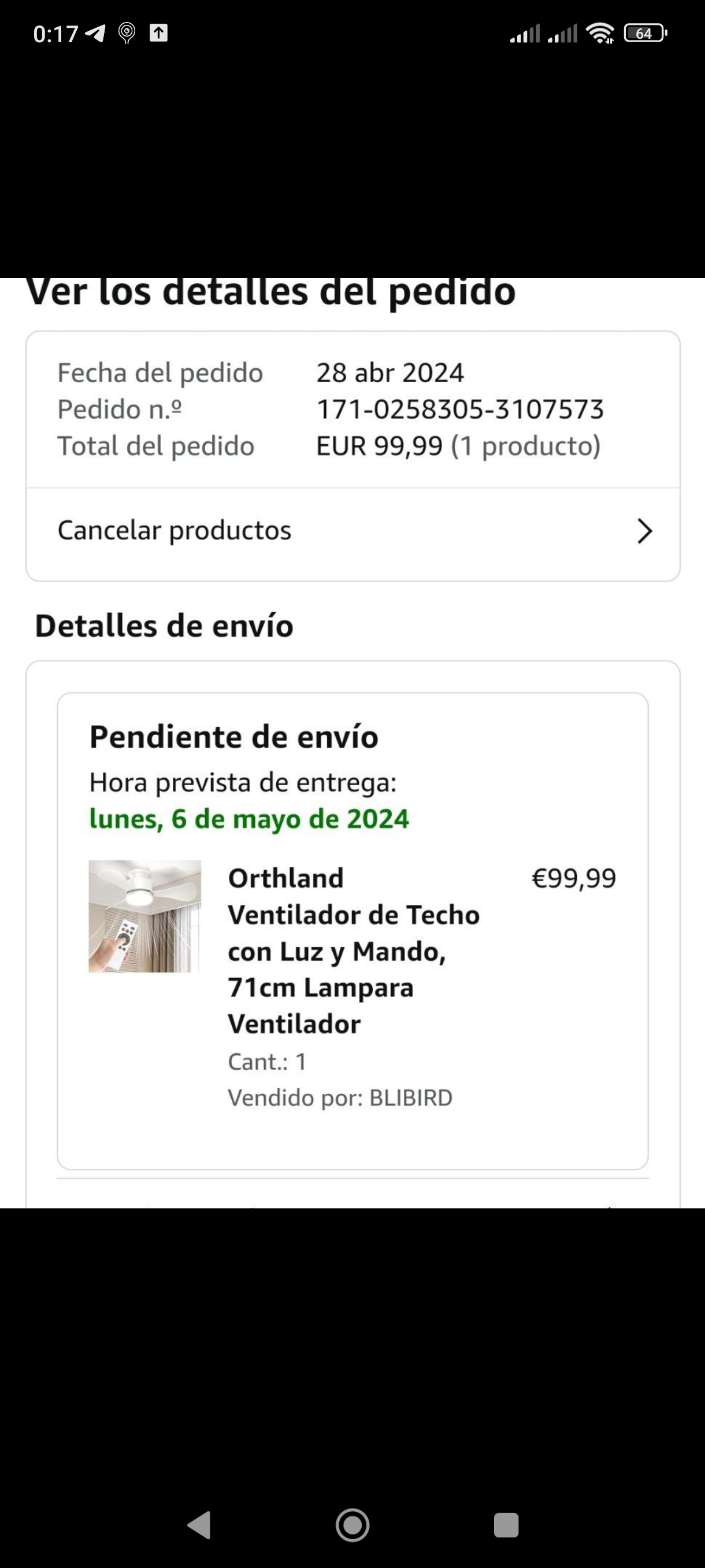Tap the Wi-Fi signal icon
Viewport: 705px width, 1568px height.
(x=600, y=33)
